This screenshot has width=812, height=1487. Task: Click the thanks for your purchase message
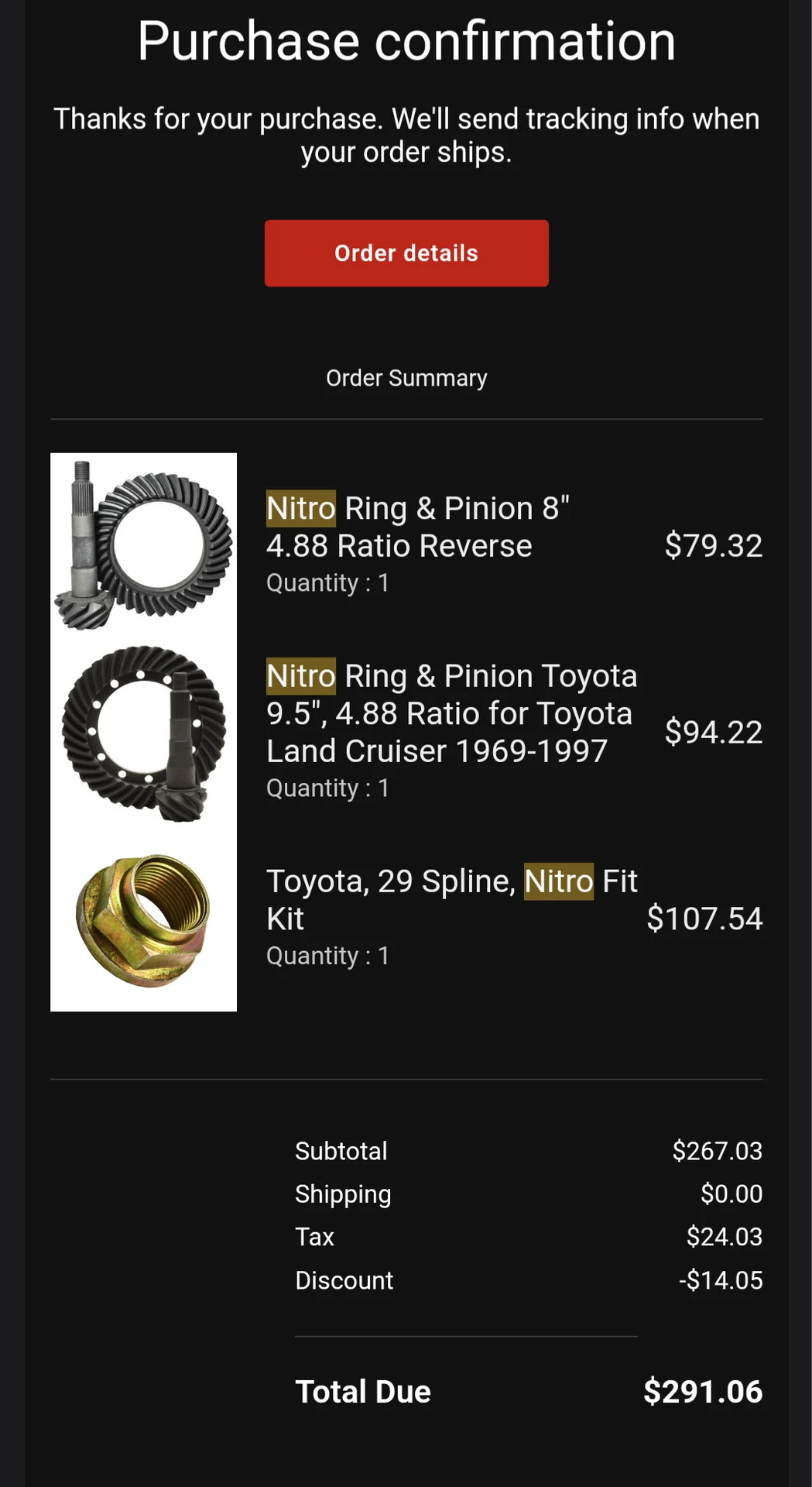pyautogui.click(x=406, y=136)
